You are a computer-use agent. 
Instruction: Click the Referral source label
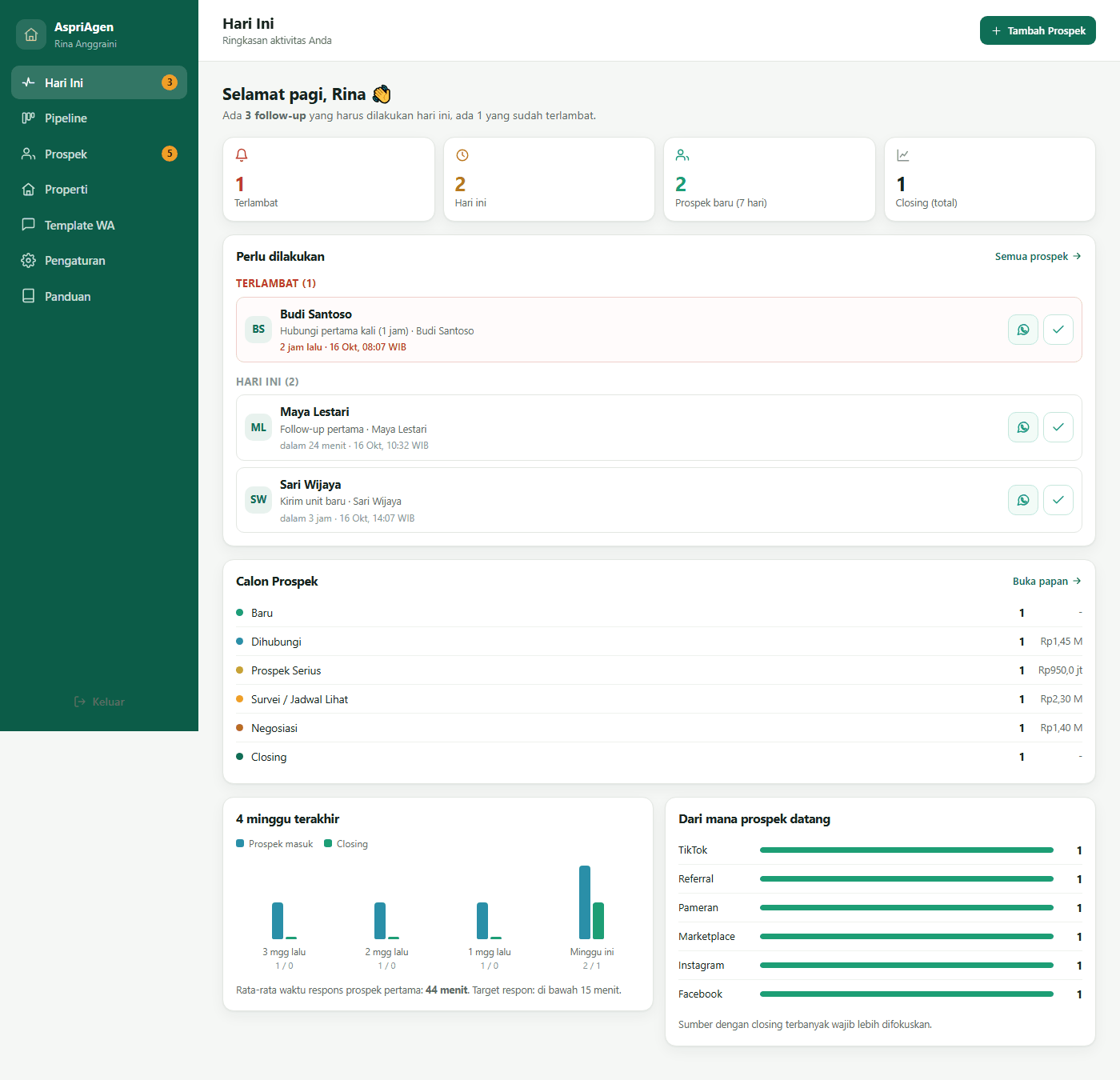coord(696,879)
